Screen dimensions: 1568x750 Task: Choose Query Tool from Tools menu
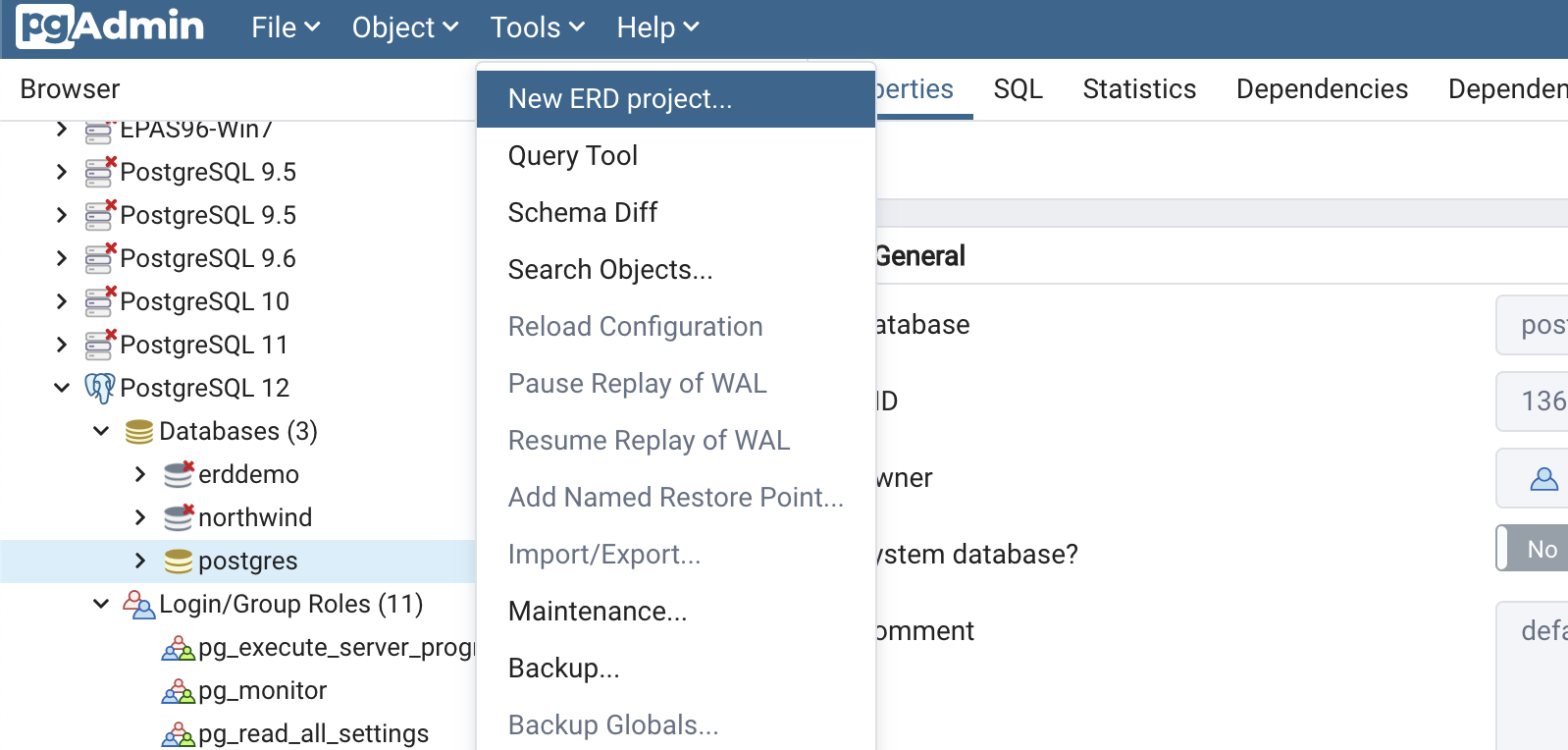coord(572,156)
